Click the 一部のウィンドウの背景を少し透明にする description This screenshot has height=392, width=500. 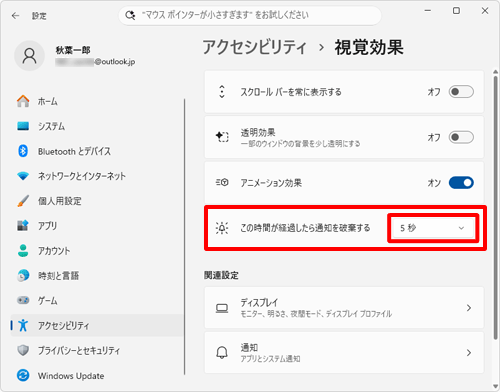coord(300,144)
